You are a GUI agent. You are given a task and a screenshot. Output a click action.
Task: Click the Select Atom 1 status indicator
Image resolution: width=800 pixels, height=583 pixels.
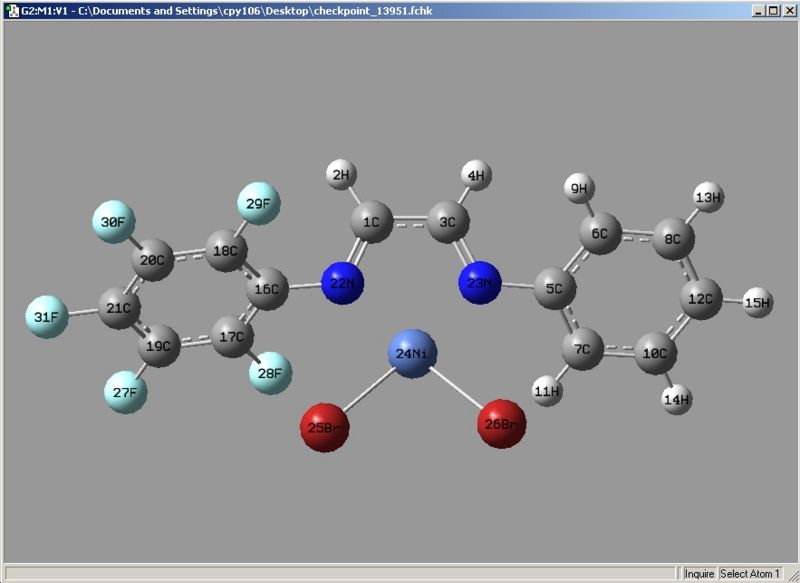750,574
